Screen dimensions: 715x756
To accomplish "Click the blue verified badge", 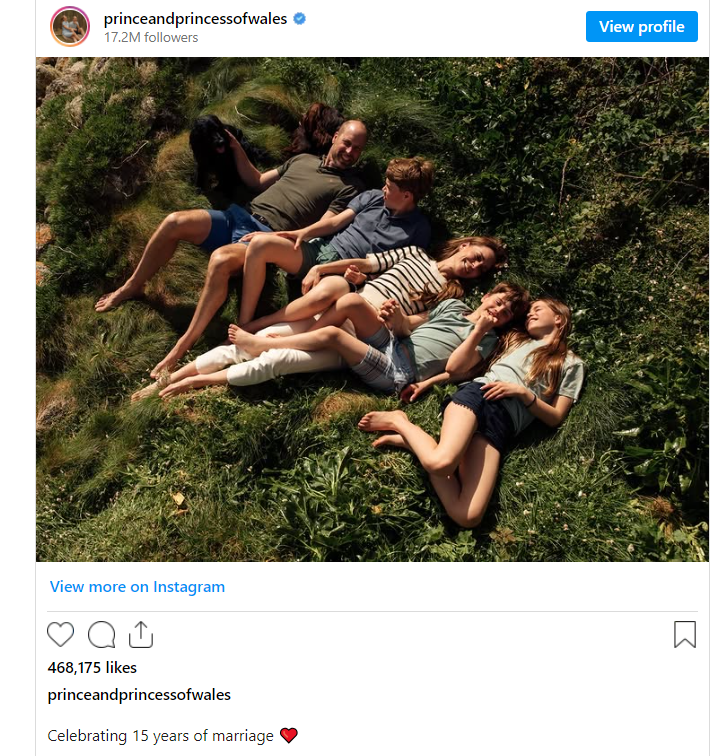I will click(299, 19).
